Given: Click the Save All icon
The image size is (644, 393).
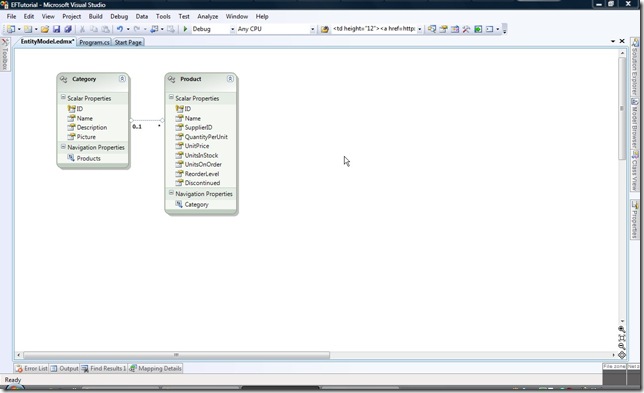Looking at the screenshot, I should pyautogui.click(x=68, y=29).
